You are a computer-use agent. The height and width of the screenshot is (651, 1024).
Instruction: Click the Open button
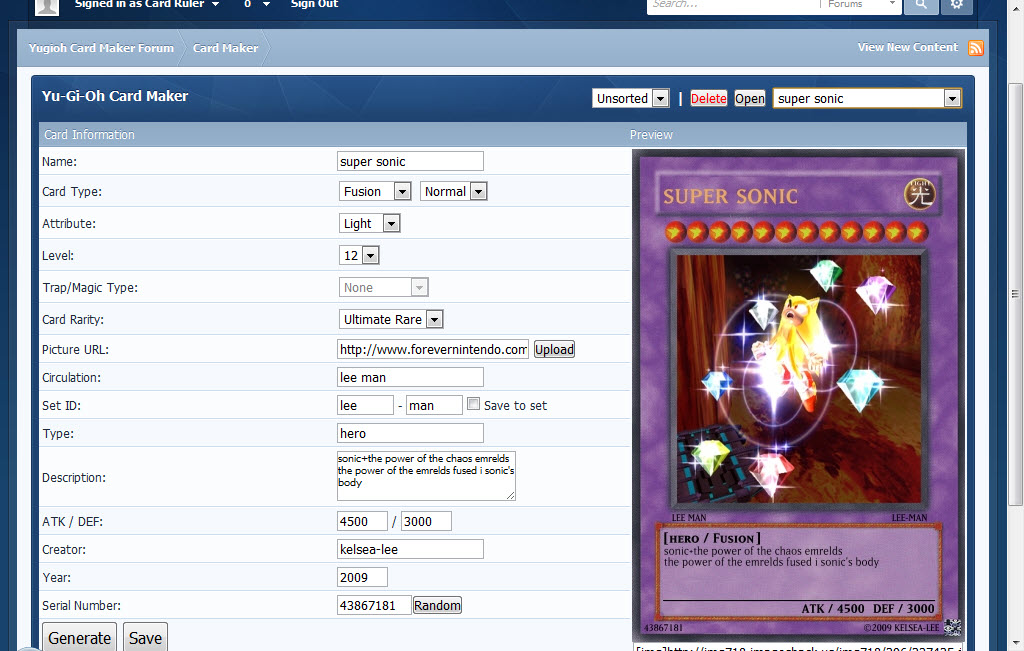tap(750, 98)
